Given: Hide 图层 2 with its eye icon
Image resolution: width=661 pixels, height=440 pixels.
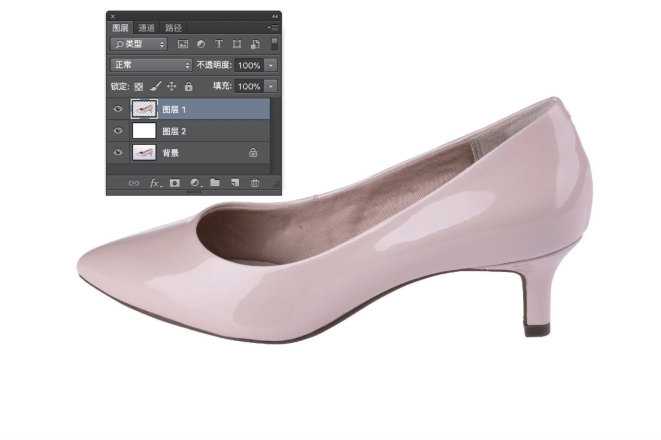Looking at the screenshot, I should coord(118,131).
